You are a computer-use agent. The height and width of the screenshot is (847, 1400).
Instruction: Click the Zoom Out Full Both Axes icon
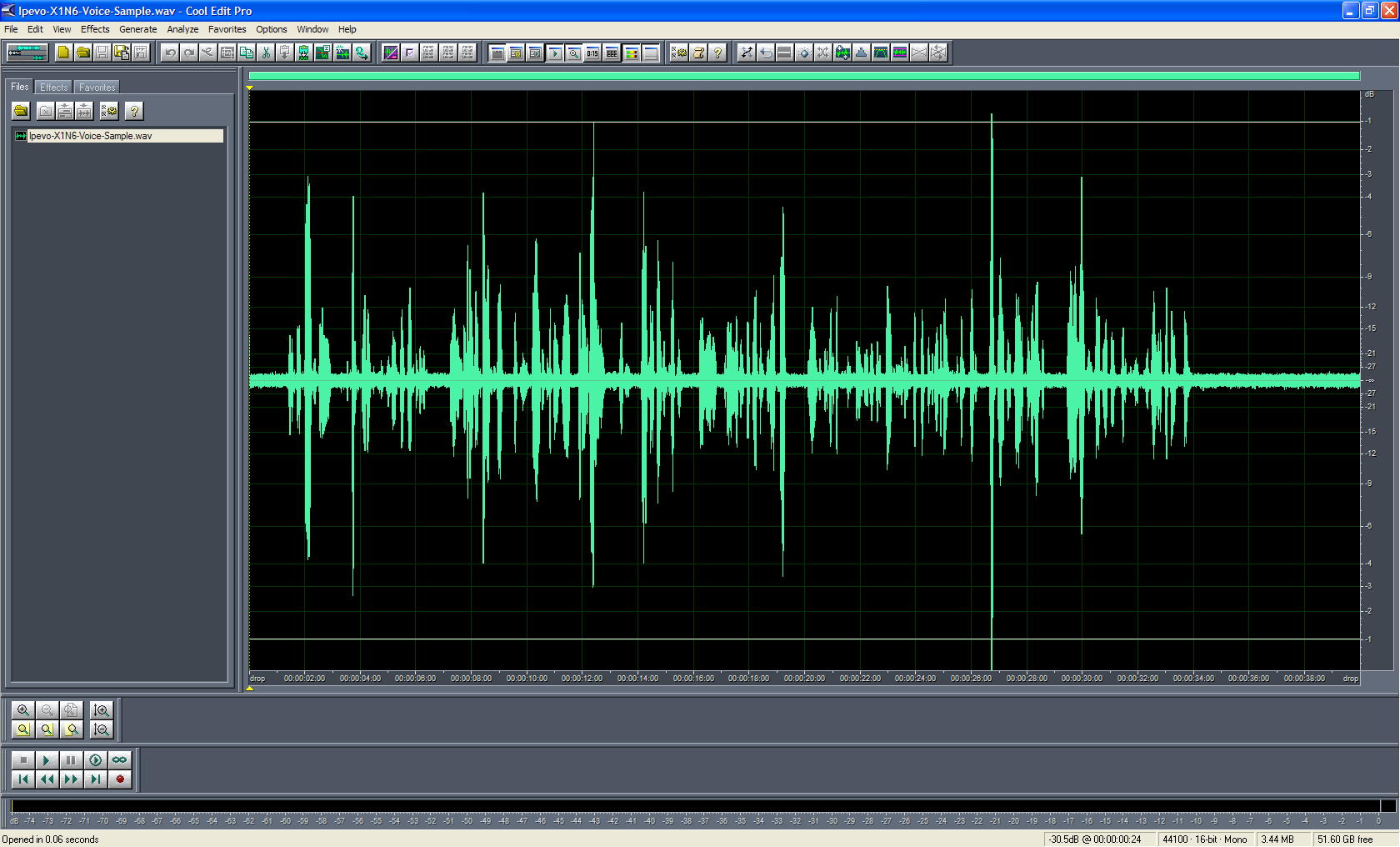71,711
